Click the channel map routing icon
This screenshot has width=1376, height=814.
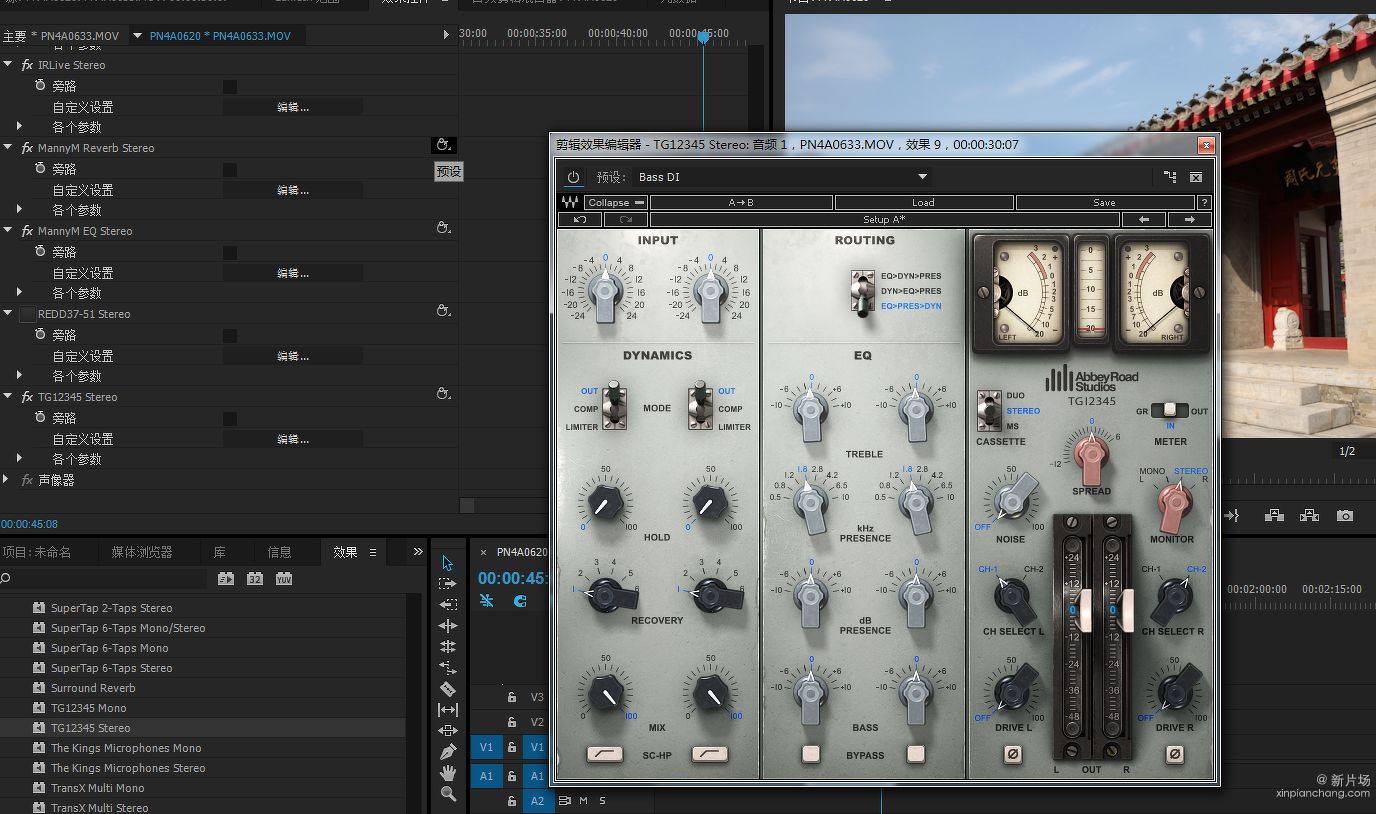click(x=1170, y=177)
